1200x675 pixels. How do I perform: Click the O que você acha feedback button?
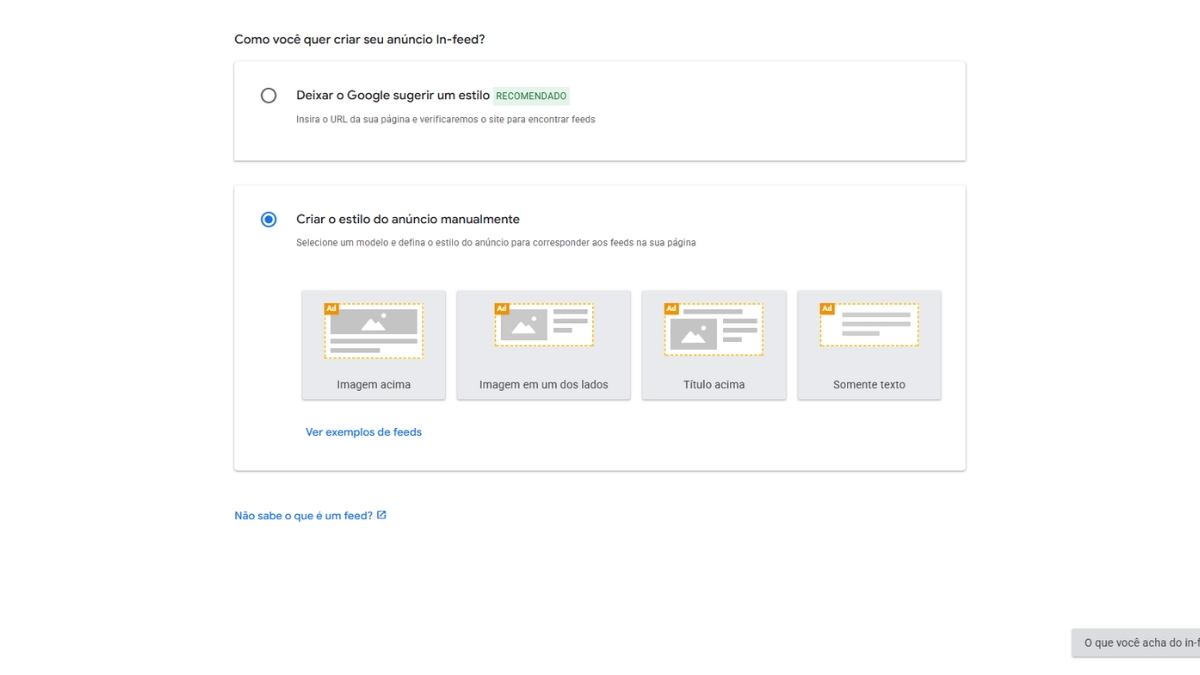(x=1136, y=643)
